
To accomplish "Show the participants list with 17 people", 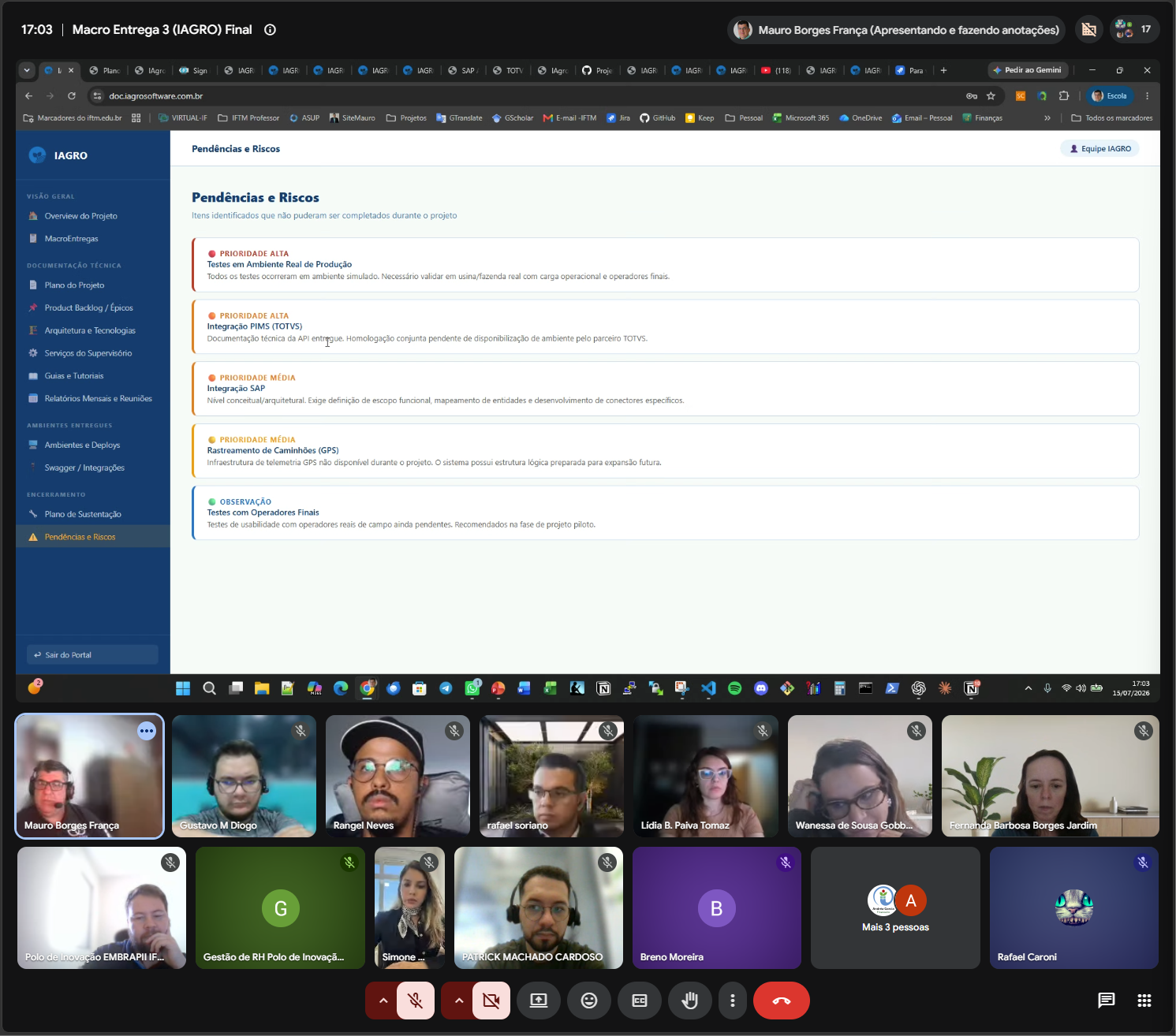I will tap(1134, 30).
